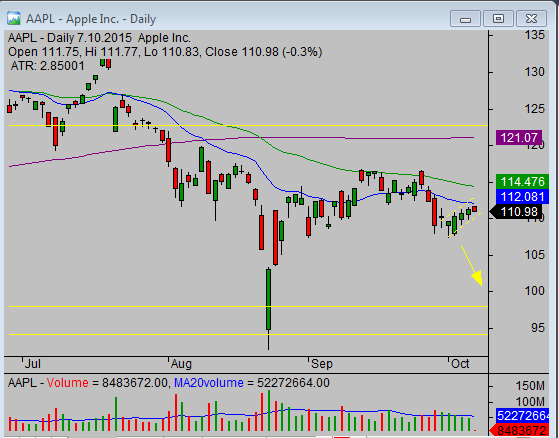This screenshot has width=559, height=438.
Task: Click the blue 112.081 moving average label
Action: [x=522, y=197]
